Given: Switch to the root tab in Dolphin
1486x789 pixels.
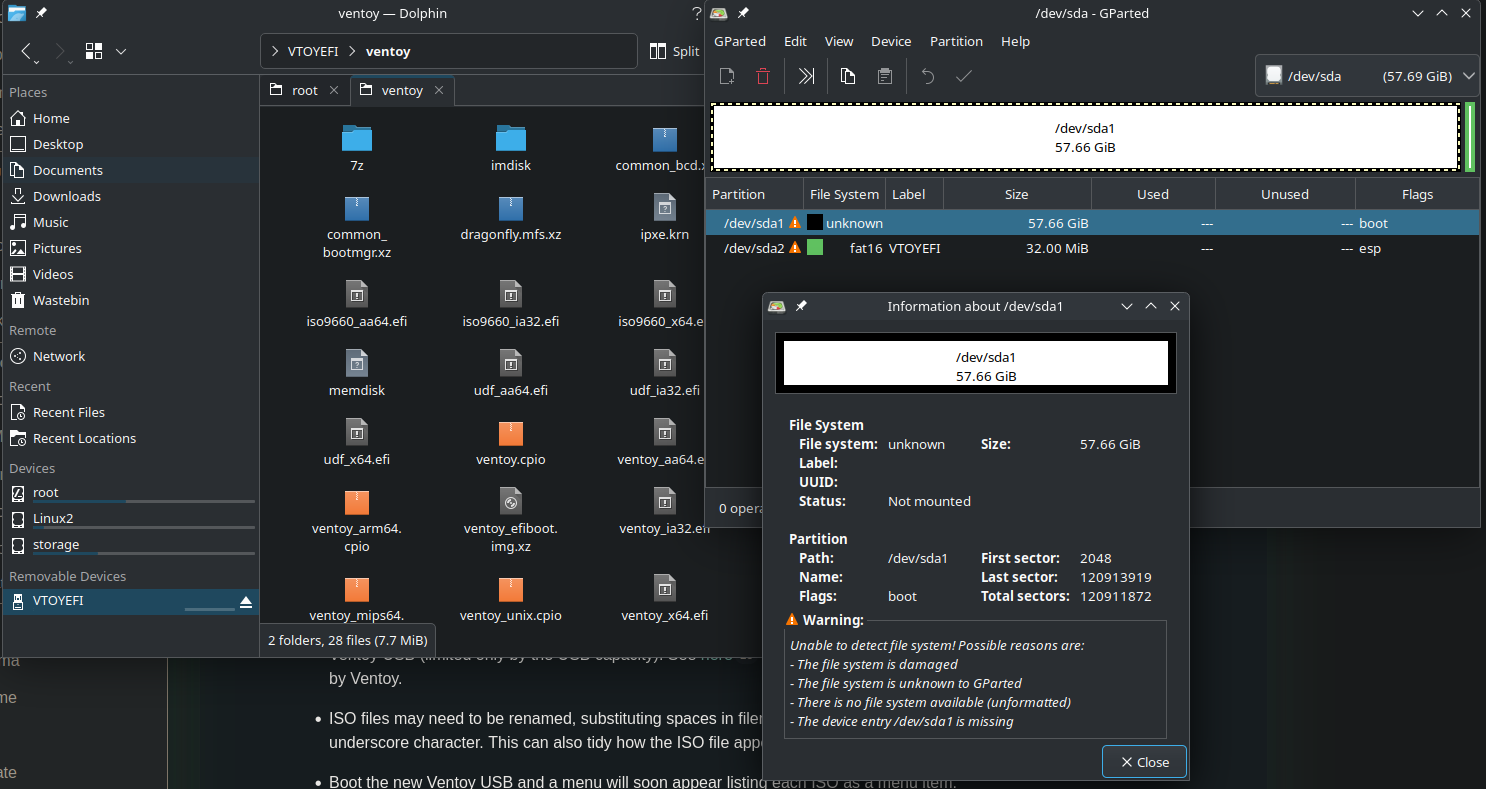Looking at the screenshot, I should (x=304, y=90).
